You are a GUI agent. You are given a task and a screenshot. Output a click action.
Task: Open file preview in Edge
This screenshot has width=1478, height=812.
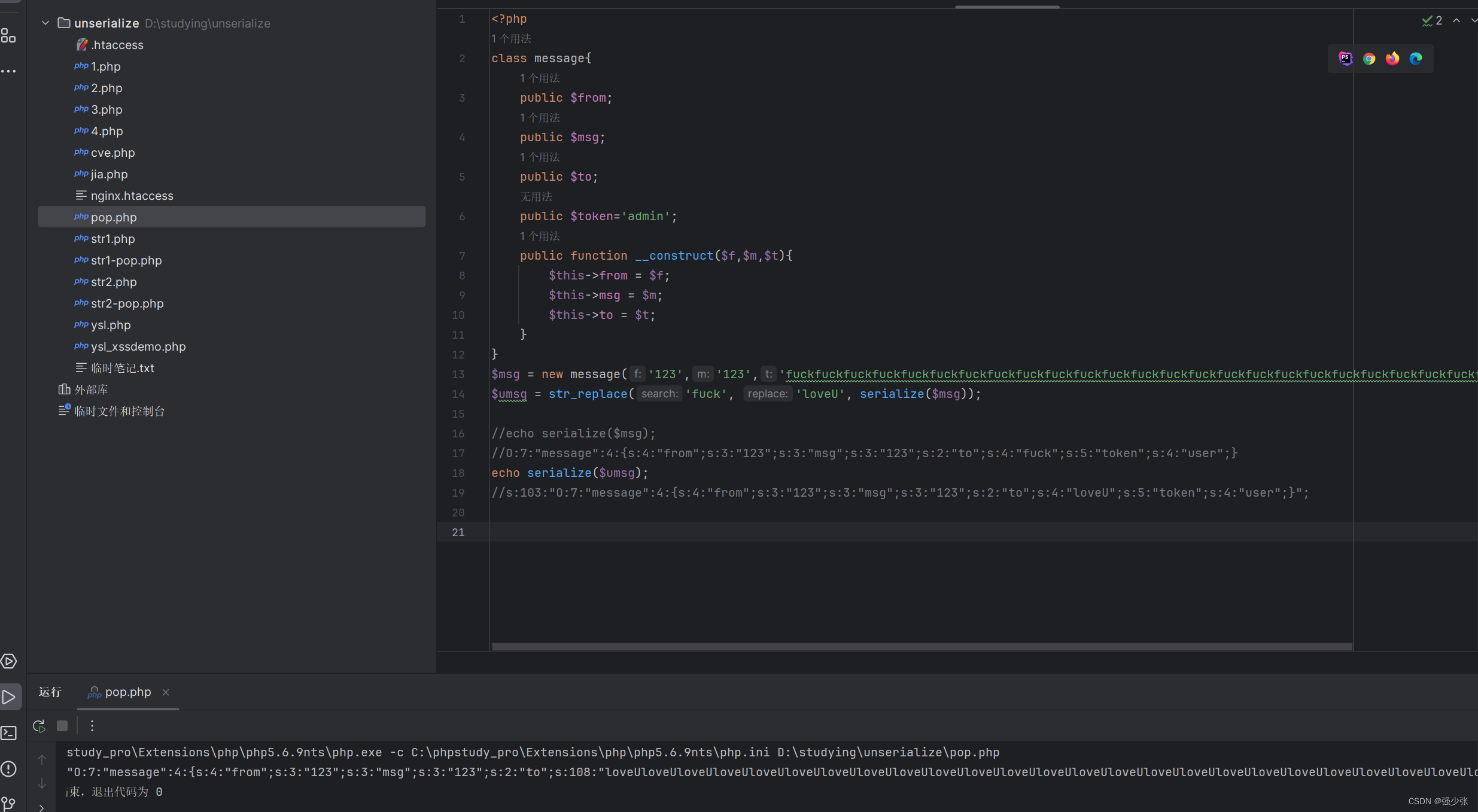pyautogui.click(x=1416, y=59)
